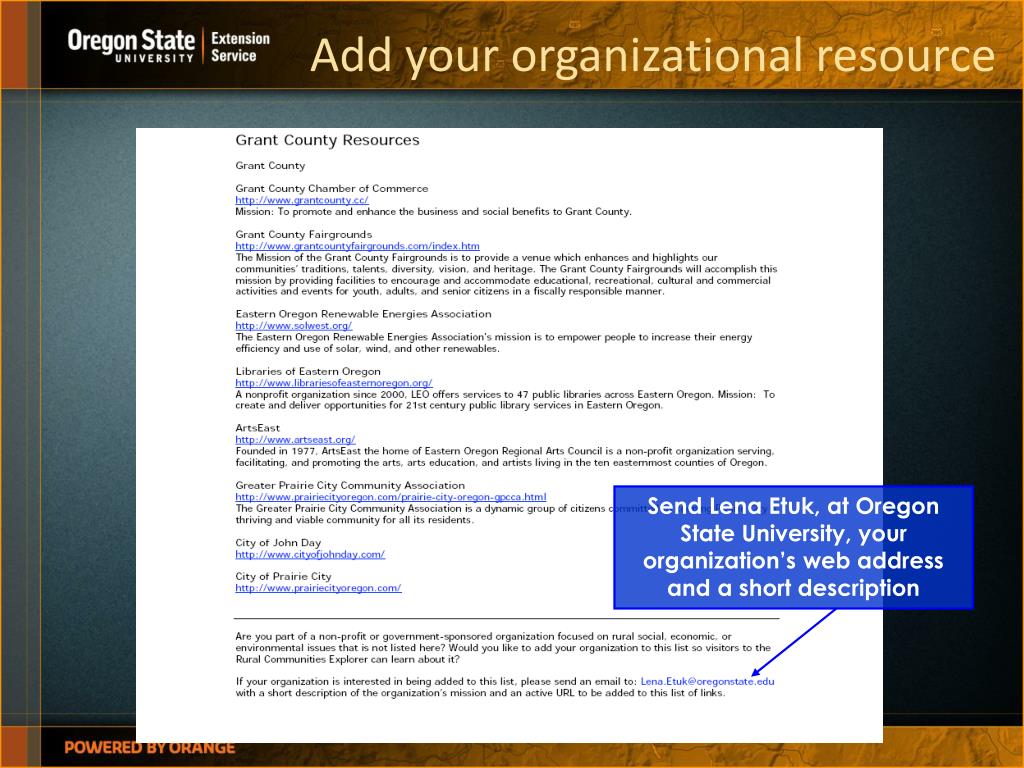Click the paragraph starting 'Are you part of a non-profit'
Image resolution: width=1024 pixels, height=768 pixels.
[x=503, y=648]
